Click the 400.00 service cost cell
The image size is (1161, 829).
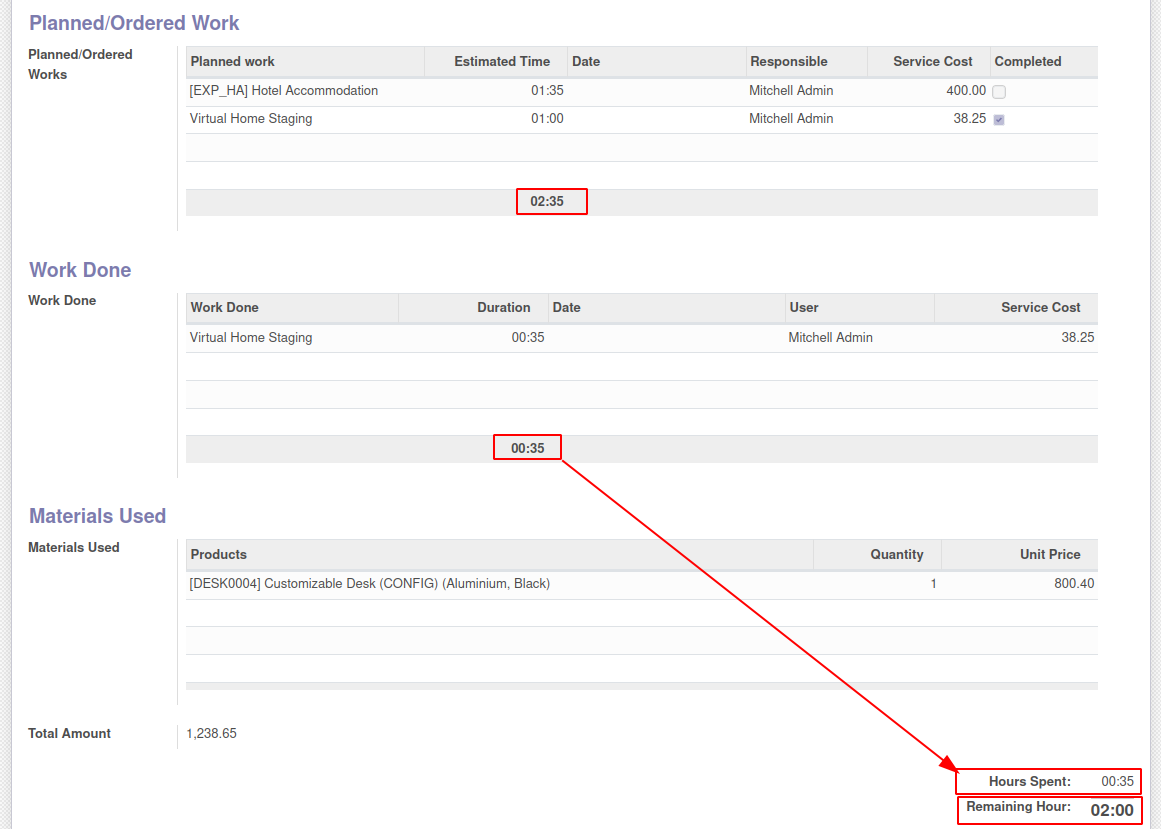tap(966, 90)
